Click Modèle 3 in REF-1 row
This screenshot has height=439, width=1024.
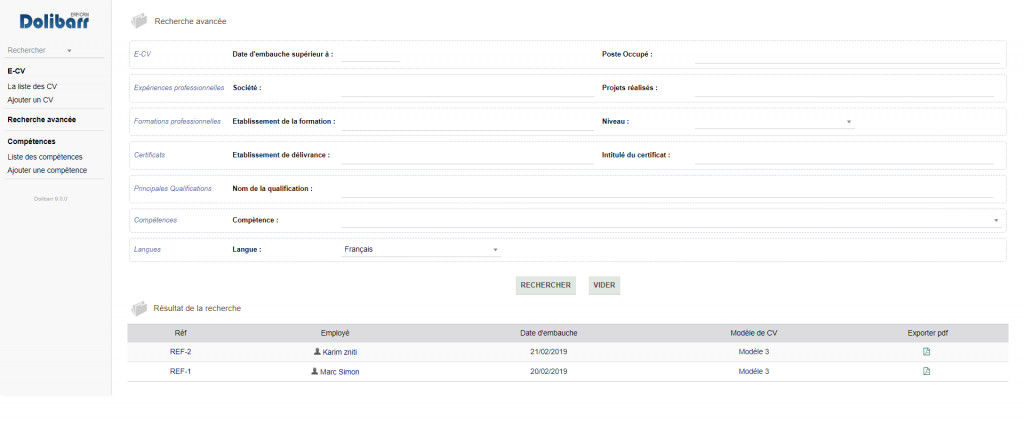click(754, 372)
